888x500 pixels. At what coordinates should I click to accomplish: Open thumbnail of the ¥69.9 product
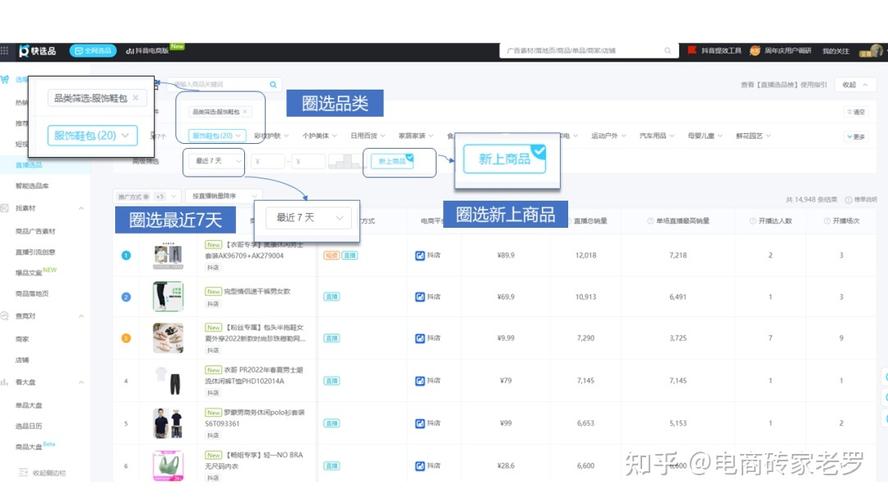(x=168, y=296)
